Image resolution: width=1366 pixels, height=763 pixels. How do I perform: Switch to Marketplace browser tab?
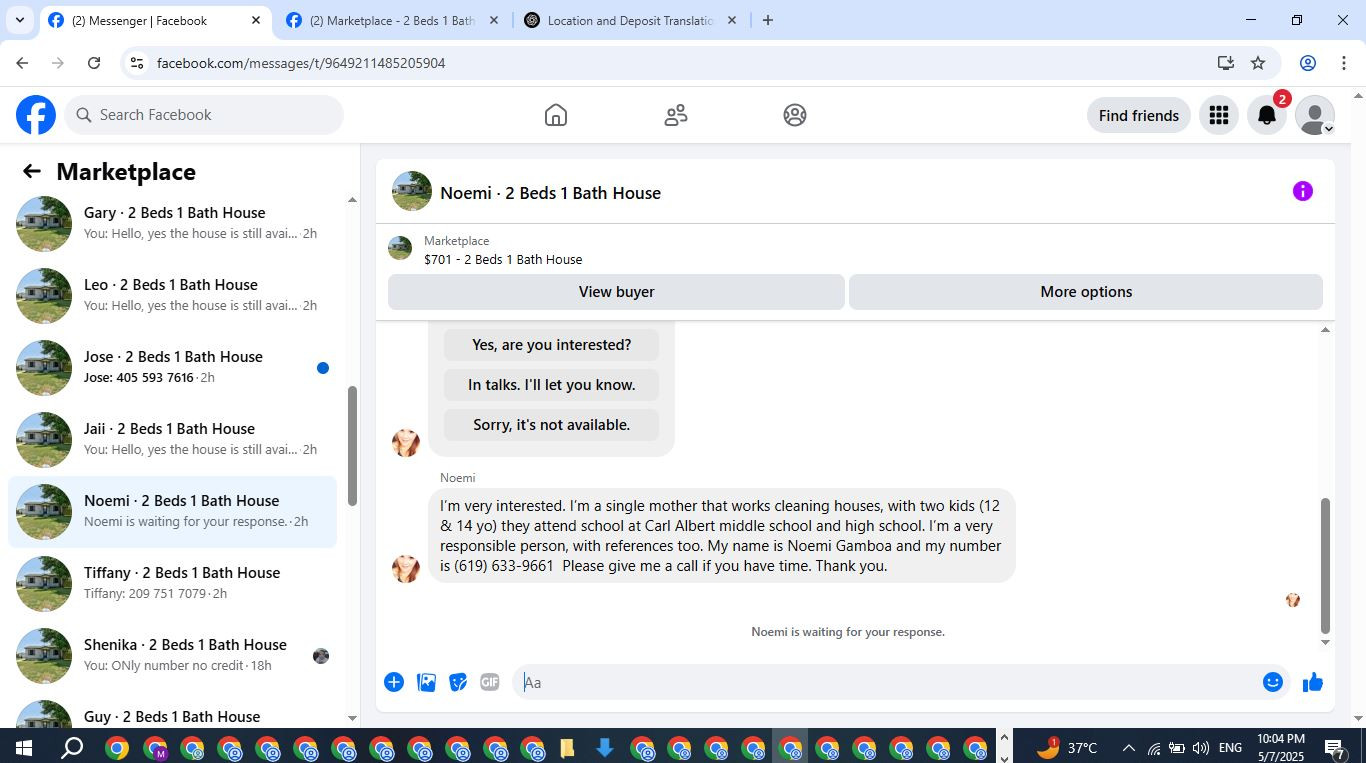[392, 20]
